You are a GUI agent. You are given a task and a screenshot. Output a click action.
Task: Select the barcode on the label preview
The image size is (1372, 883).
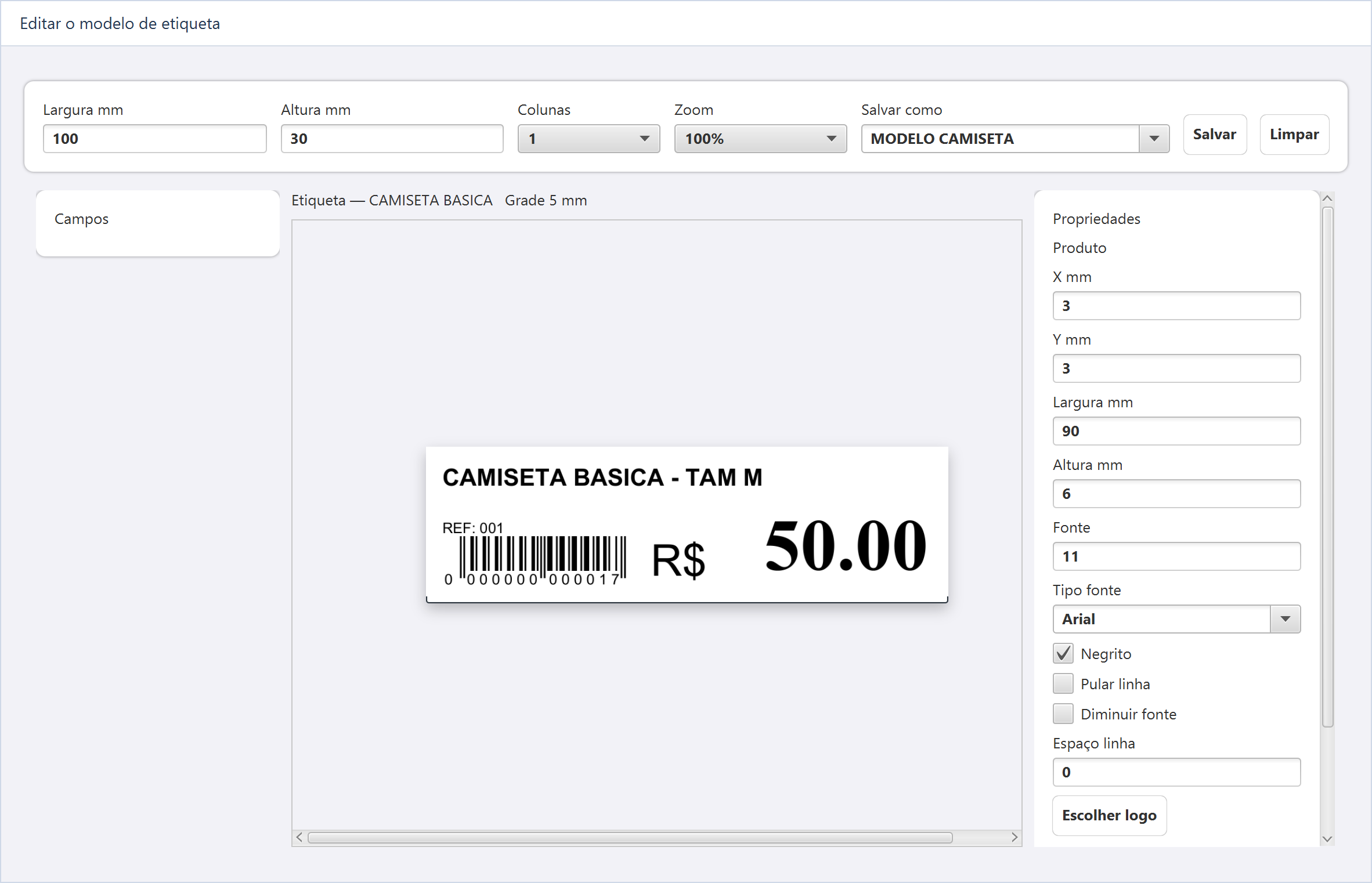click(536, 560)
